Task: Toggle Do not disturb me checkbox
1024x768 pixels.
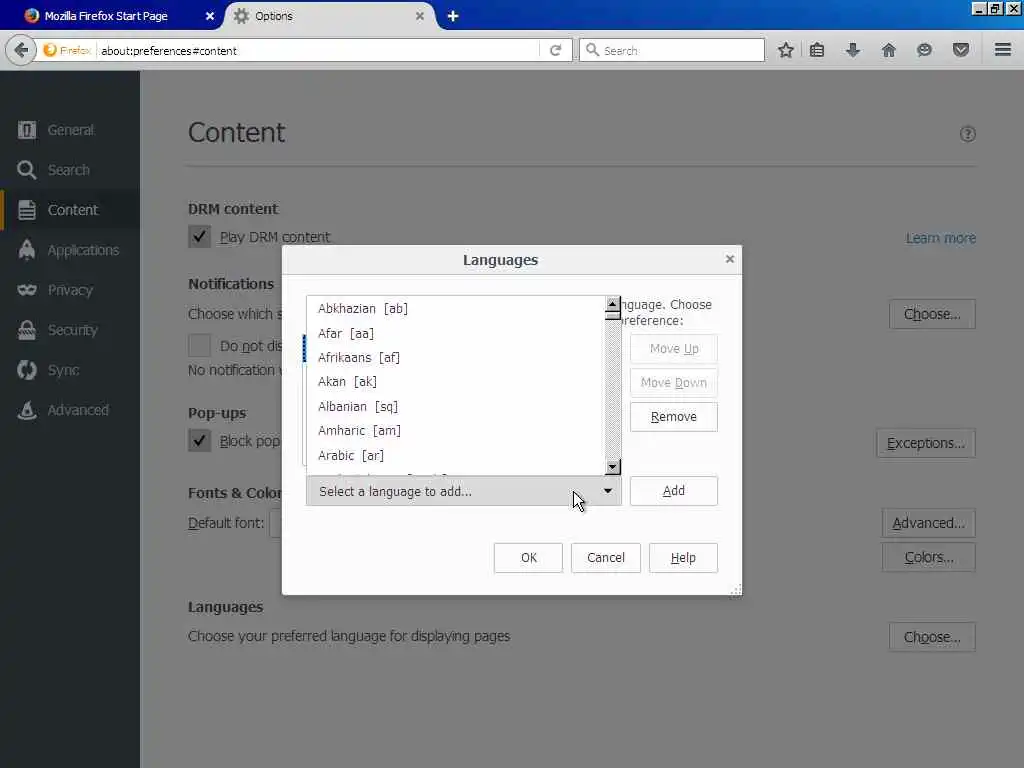Action: coord(199,345)
